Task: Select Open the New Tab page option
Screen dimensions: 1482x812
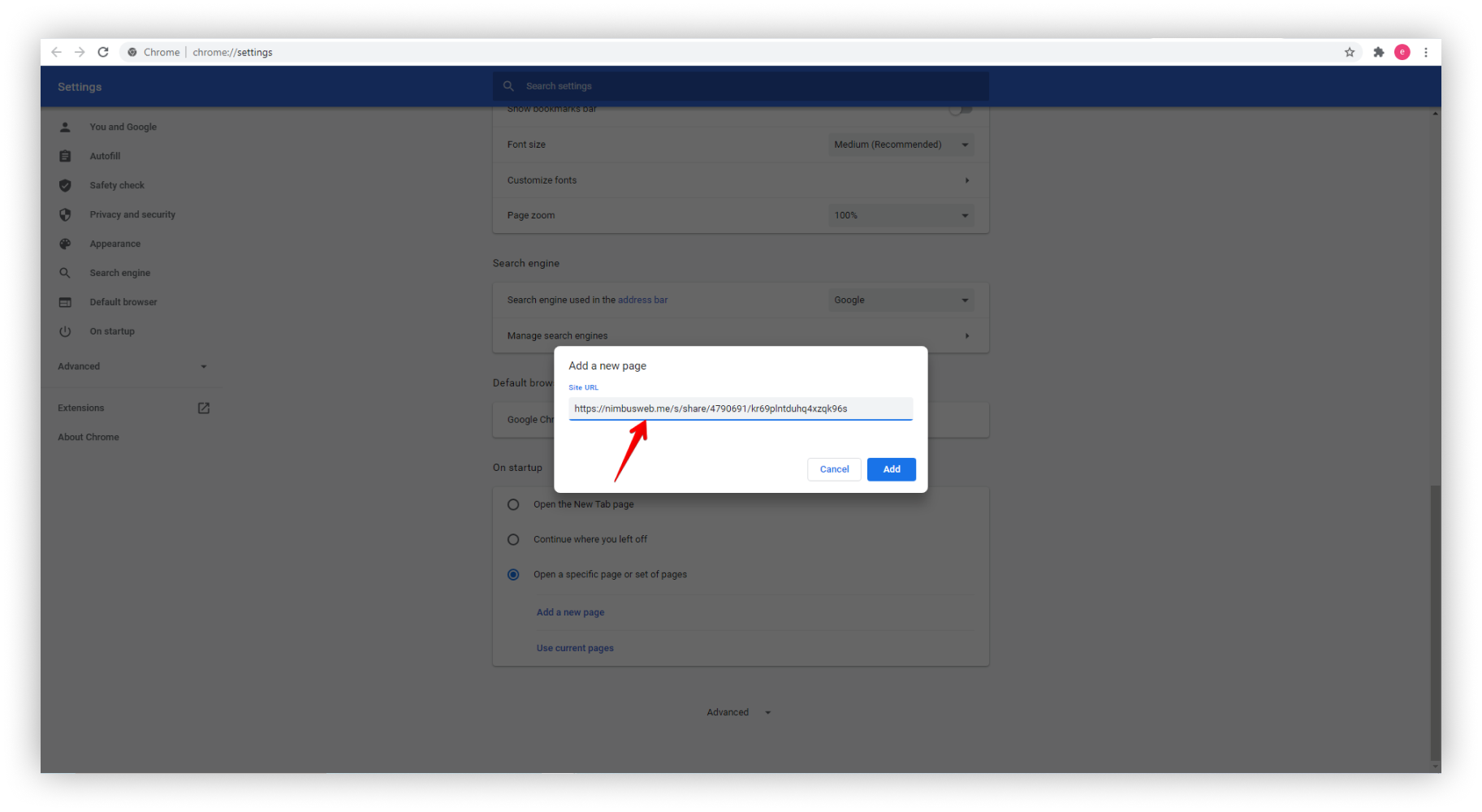Action: pos(513,504)
